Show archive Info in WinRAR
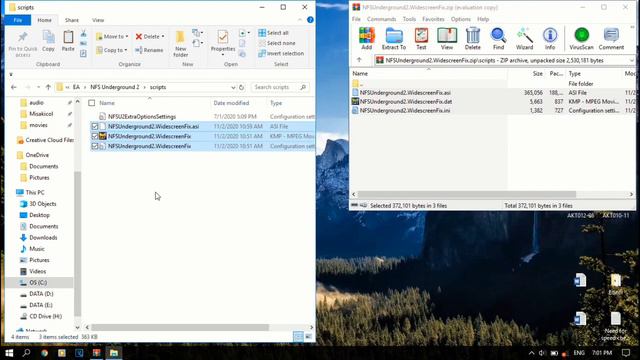The height and width of the screenshot is (360, 640). pyautogui.click(x=550, y=38)
